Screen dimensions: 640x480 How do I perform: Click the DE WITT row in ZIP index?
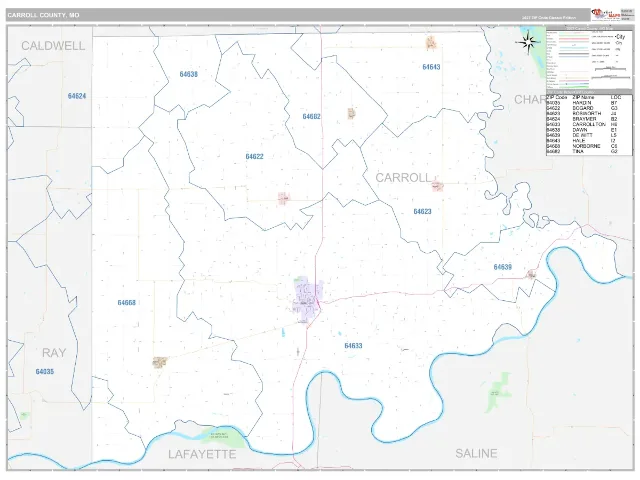pos(584,135)
